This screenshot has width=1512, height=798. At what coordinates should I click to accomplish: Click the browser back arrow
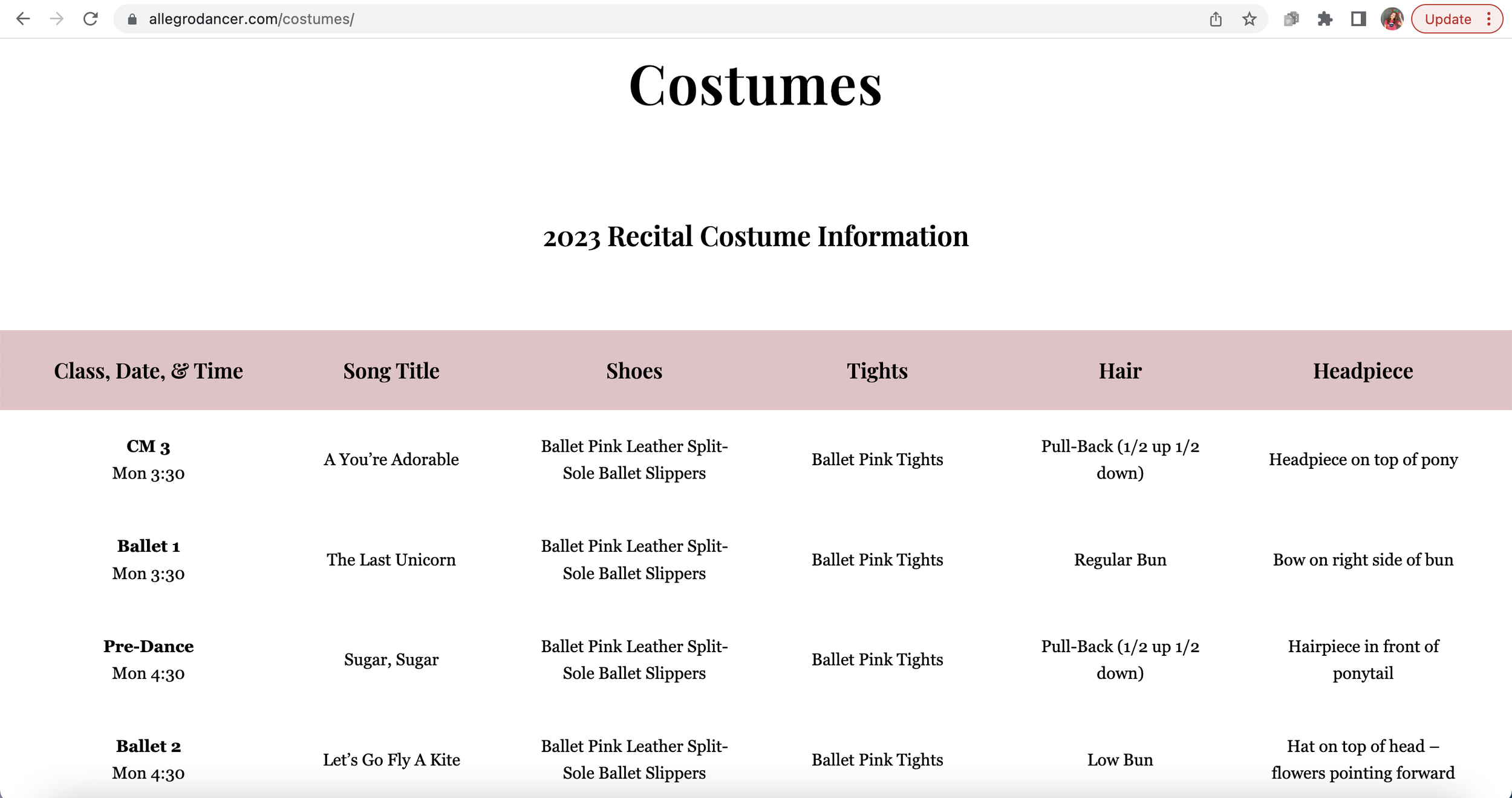[23, 19]
